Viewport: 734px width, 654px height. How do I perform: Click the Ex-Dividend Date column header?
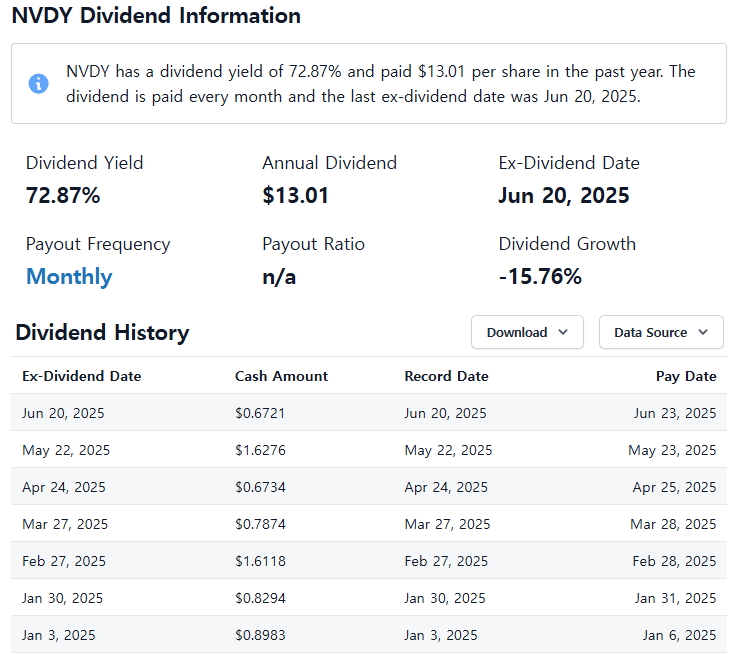click(81, 376)
